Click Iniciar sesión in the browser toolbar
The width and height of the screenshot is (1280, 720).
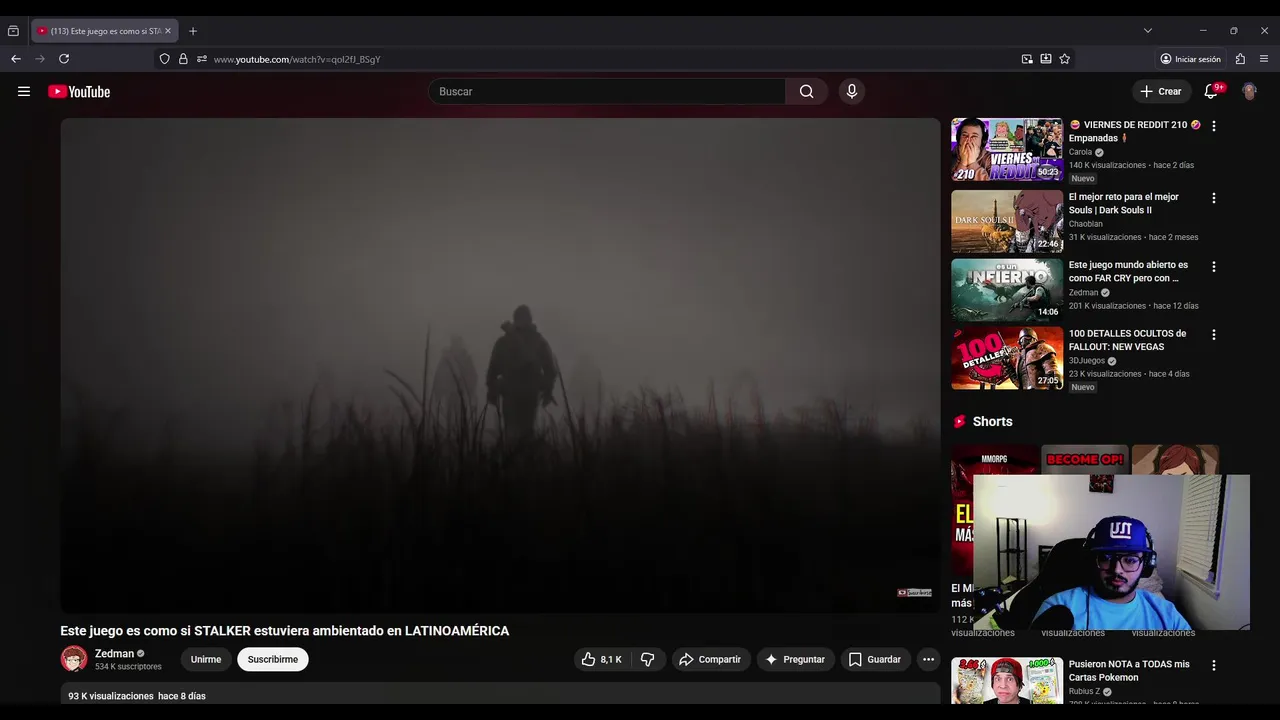coord(1190,59)
